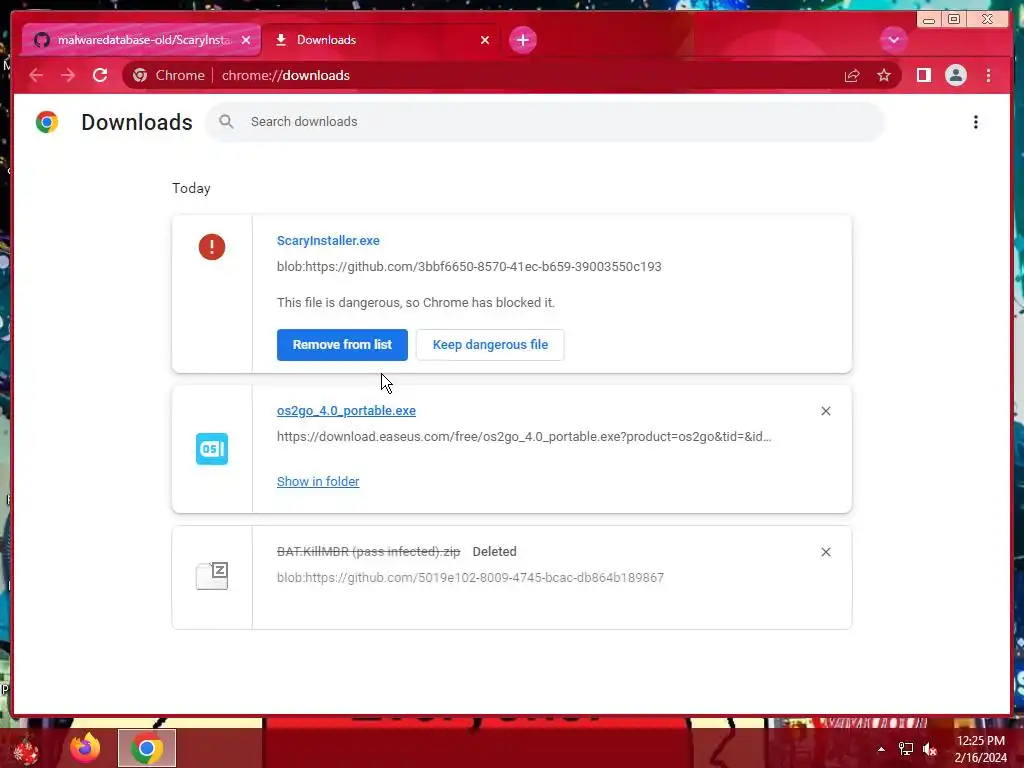
Task: Click Remove from list button
Action: pyautogui.click(x=342, y=345)
